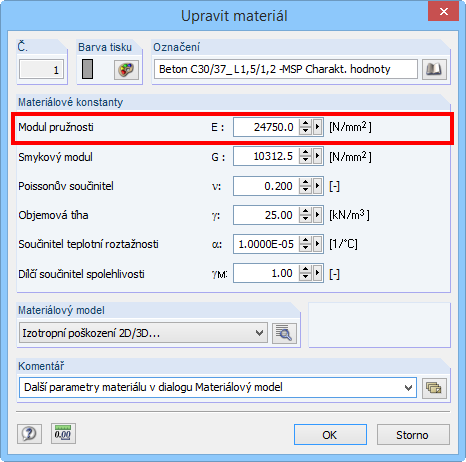Click the Součinitel teplotní roztažnosti value field
Screen dimensions: 466x462
tap(266, 244)
